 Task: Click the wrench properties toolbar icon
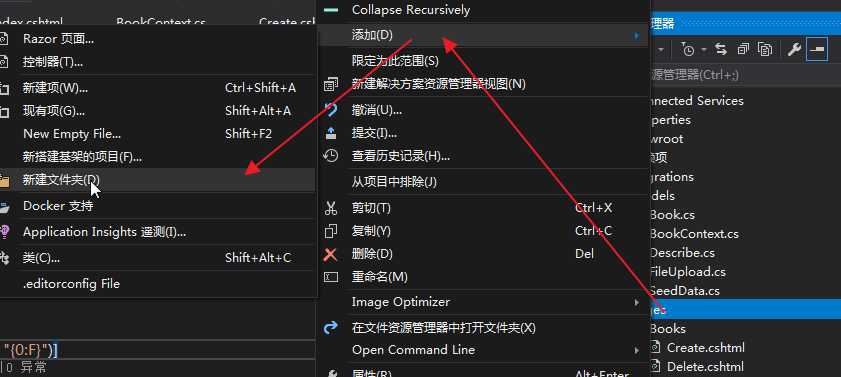[x=794, y=50]
